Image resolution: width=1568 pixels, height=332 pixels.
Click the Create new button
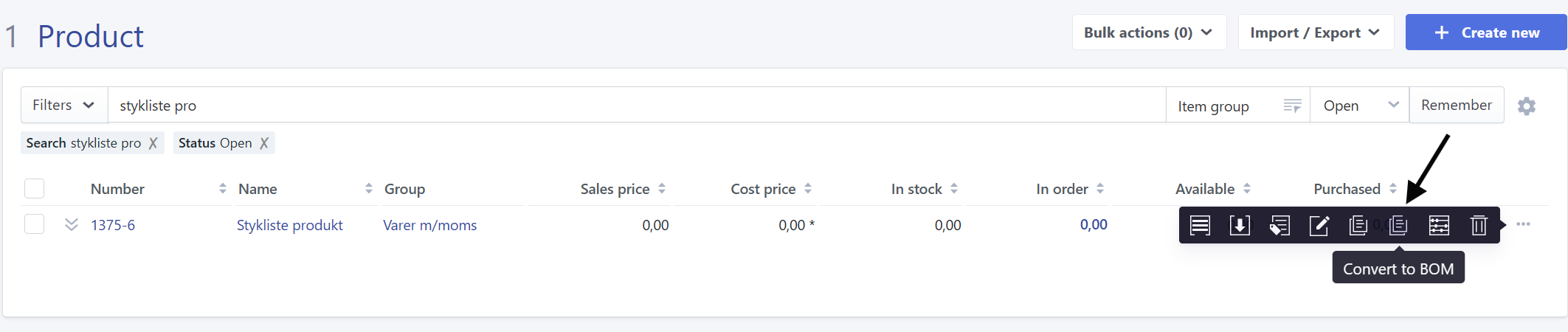point(1486,32)
